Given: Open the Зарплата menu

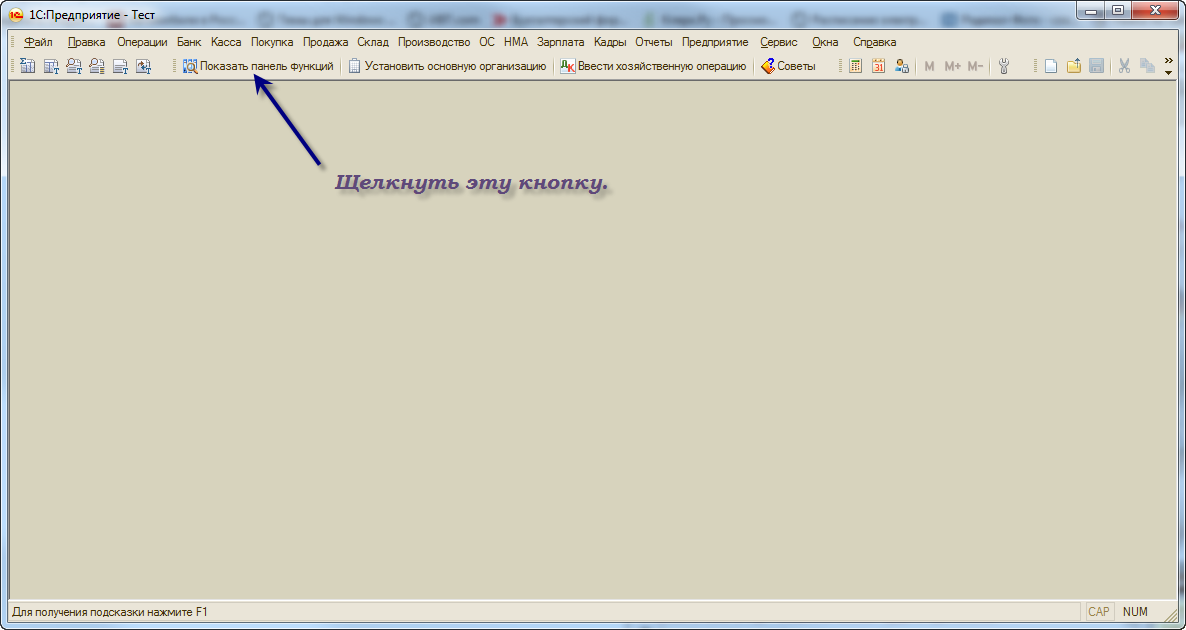Looking at the screenshot, I should (x=560, y=42).
